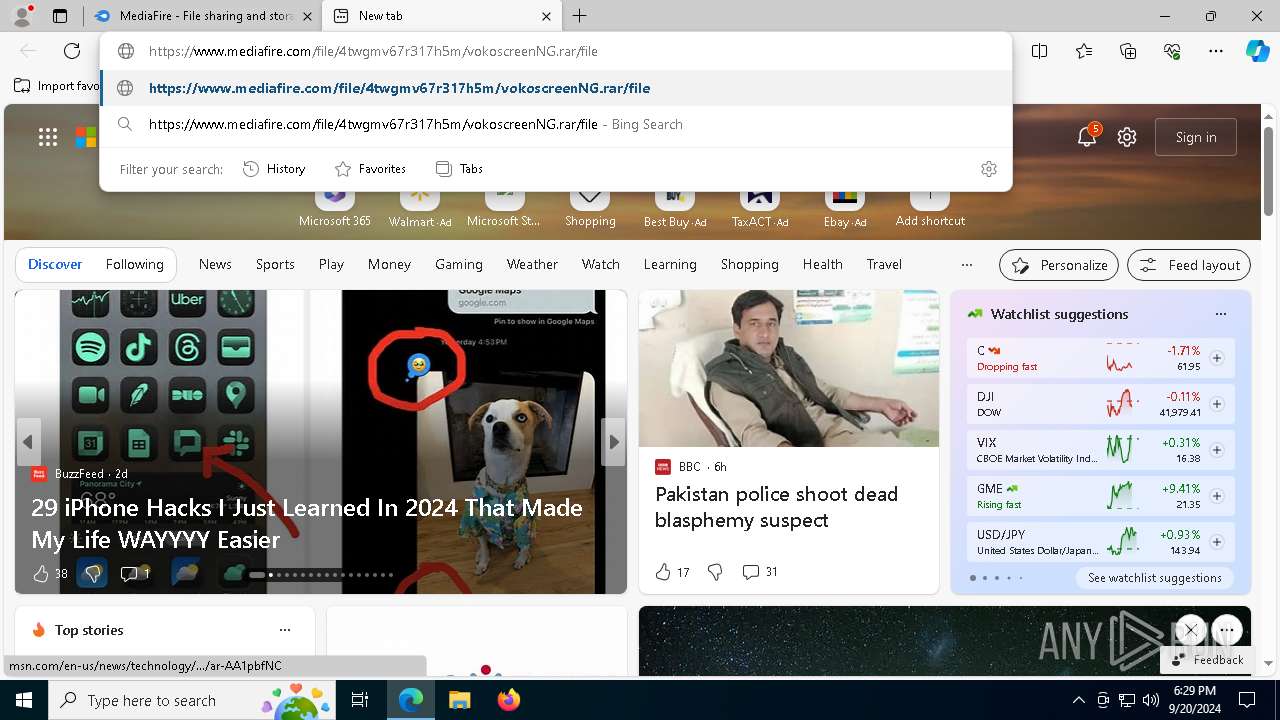Image resolution: width=1280 pixels, height=720 pixels.
Task: Open tab actions menu icon
Action: 60,16
